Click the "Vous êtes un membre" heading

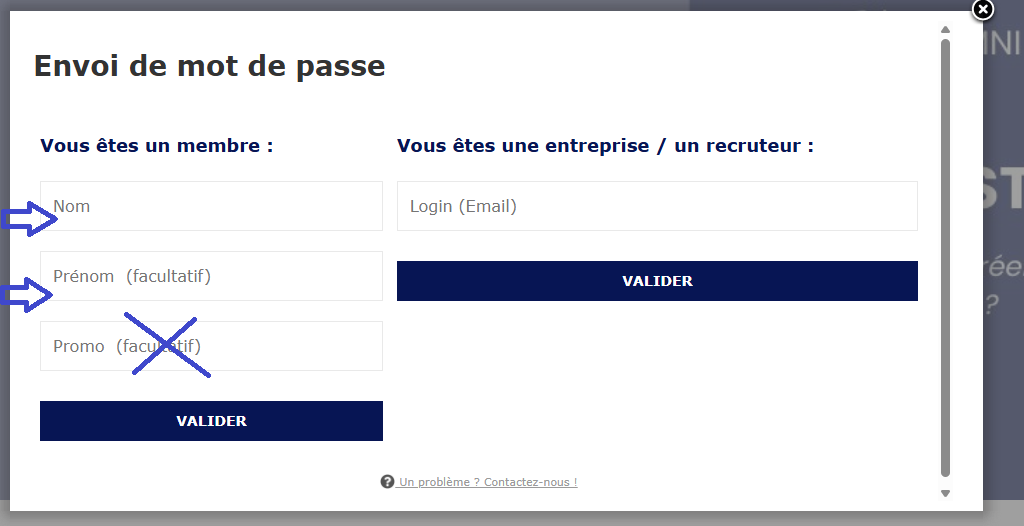pyautogui.click(x=157, y=146)
